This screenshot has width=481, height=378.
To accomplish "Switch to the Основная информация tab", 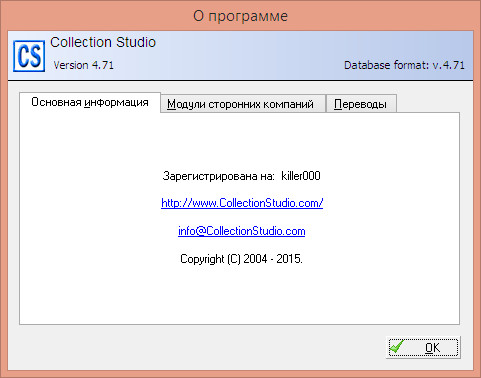I will pos(90,102).
